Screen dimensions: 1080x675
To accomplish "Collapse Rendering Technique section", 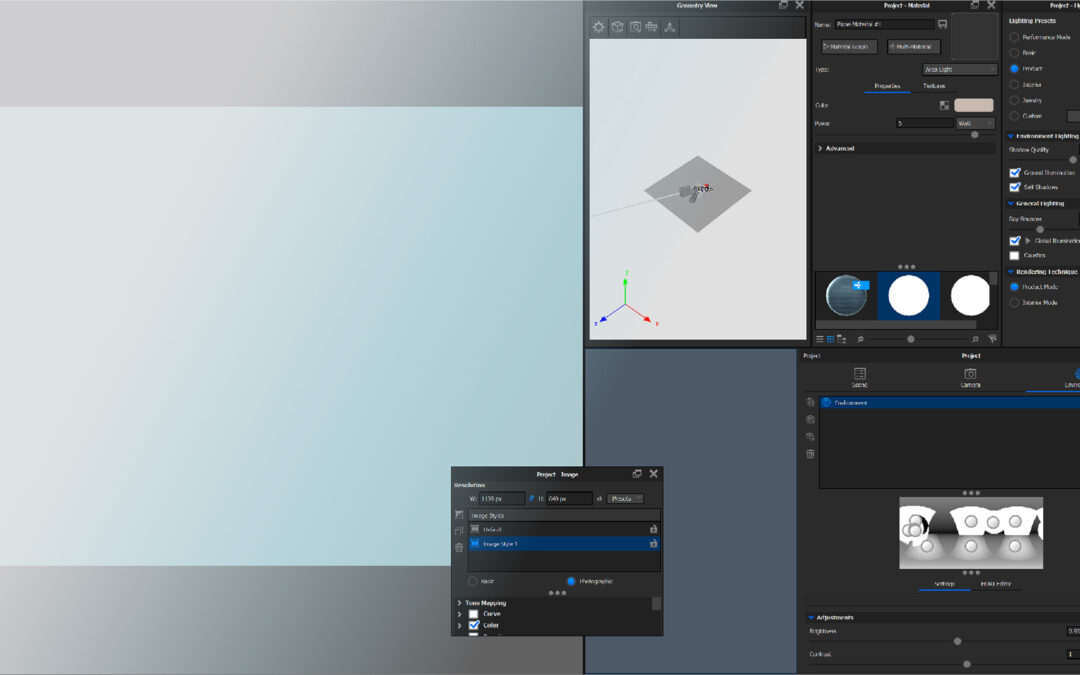I will pyautogui.click(x=1011, y=272).
